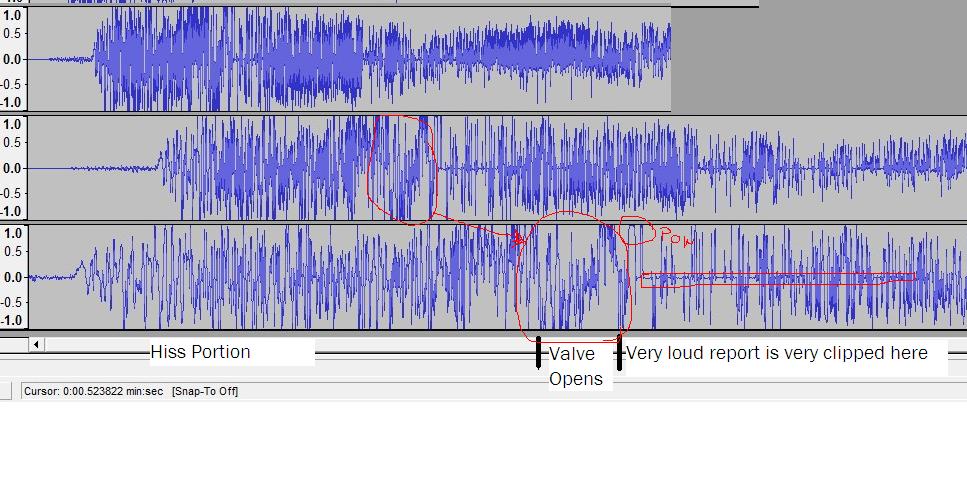
Task: Click the silent start of first track waveform
Action: [x=58, y=59]
